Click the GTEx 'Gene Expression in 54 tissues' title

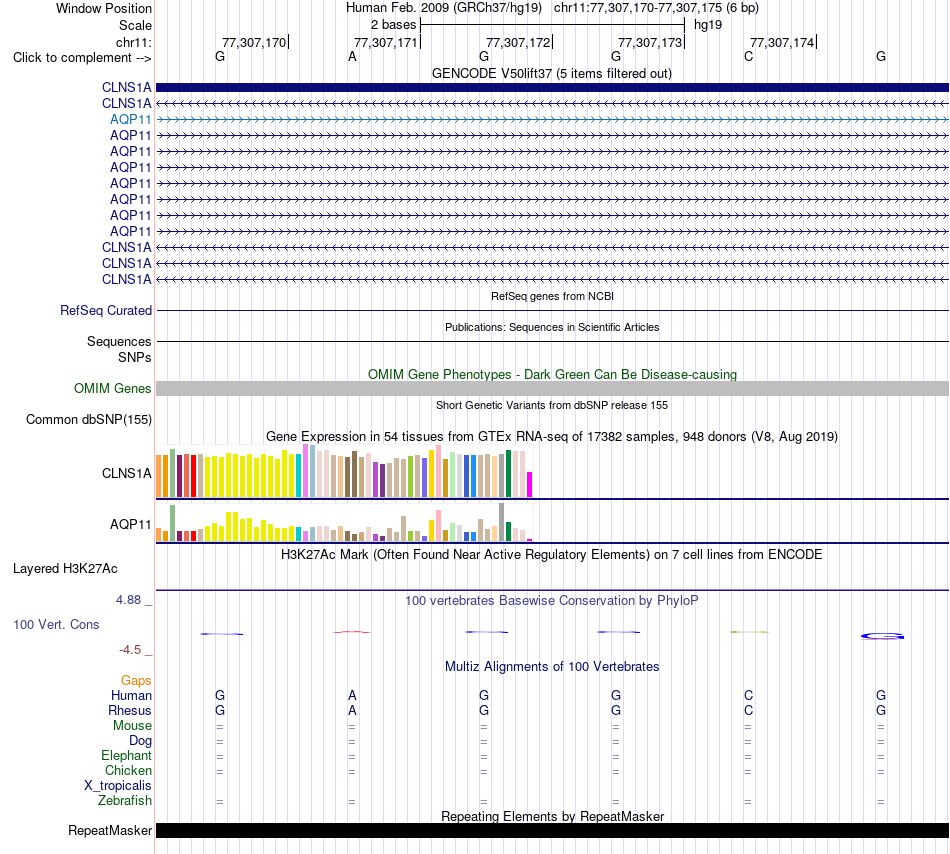tap(552, 436)
